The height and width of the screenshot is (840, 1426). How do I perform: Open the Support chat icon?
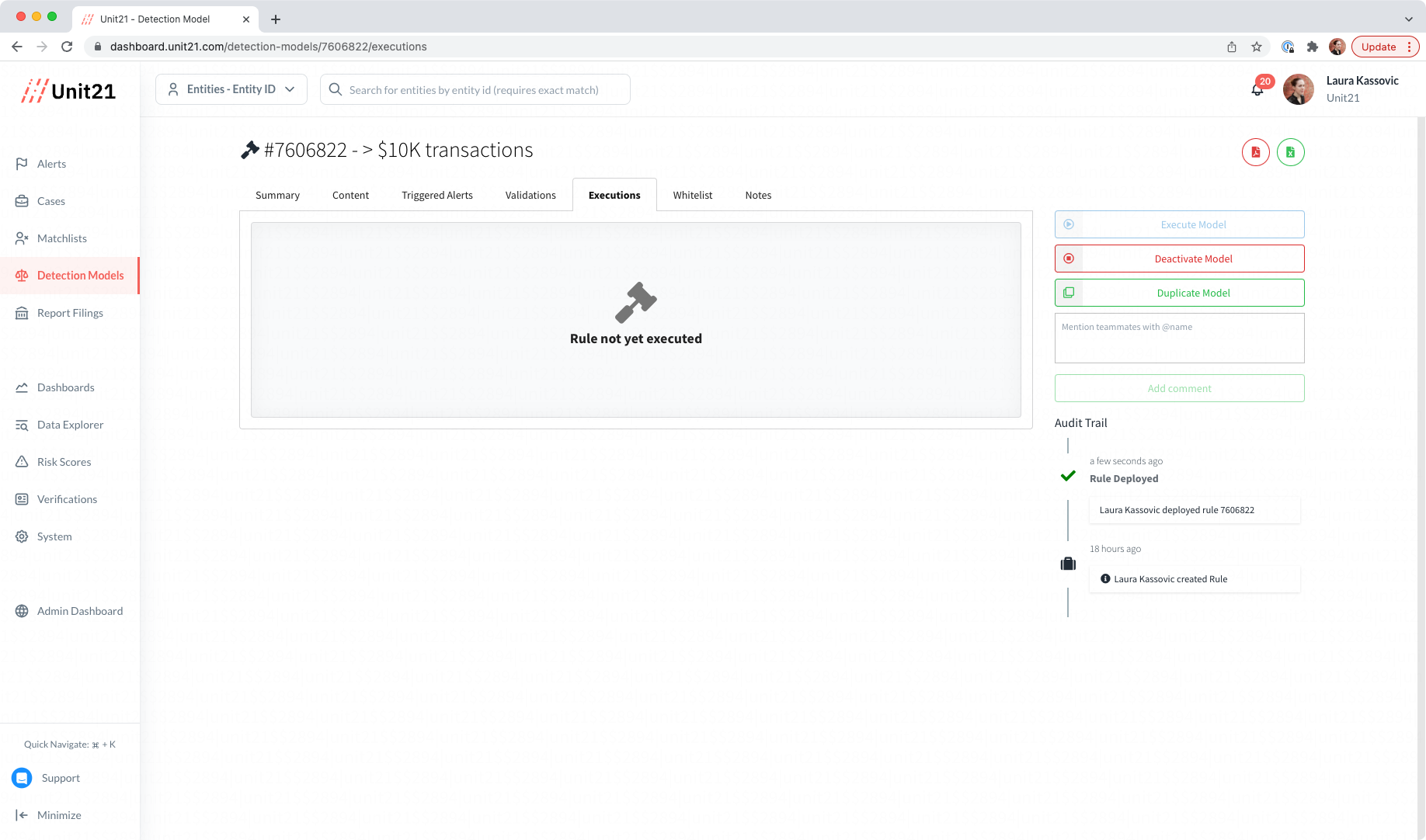pyautogui.click(x=22, y=778)
